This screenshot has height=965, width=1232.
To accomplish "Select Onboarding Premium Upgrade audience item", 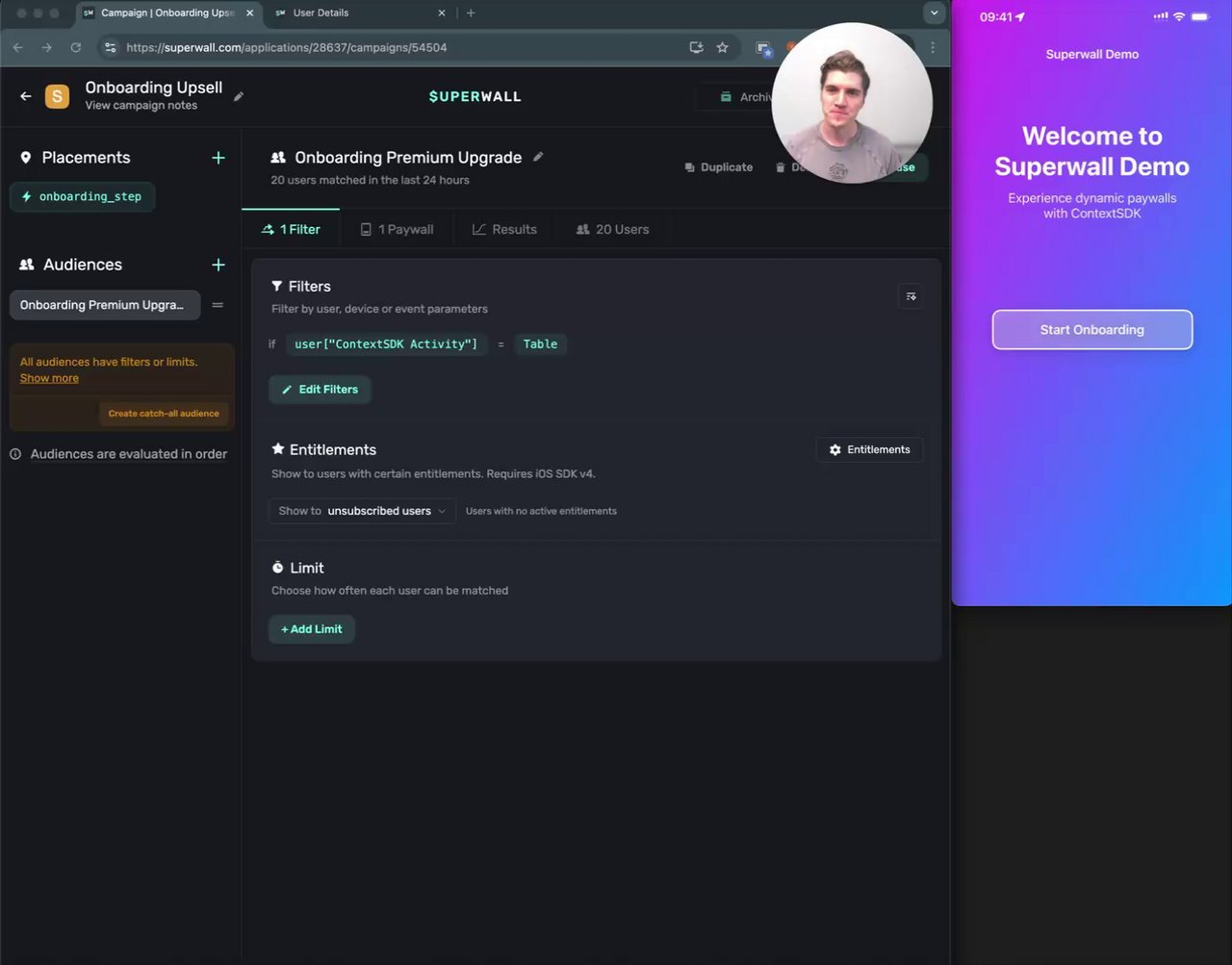I will (x=105, y=305).
